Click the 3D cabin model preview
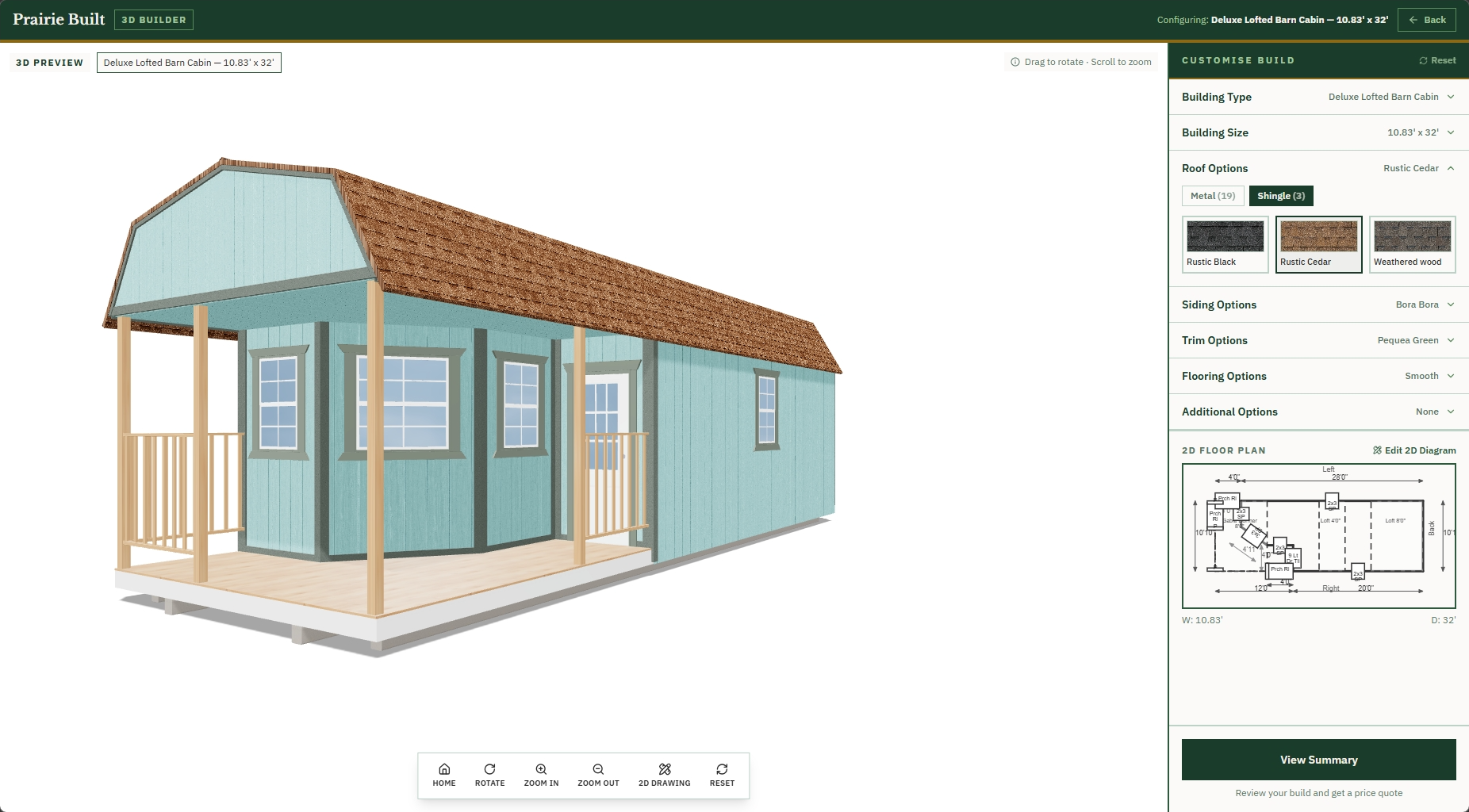 point(472,408)
